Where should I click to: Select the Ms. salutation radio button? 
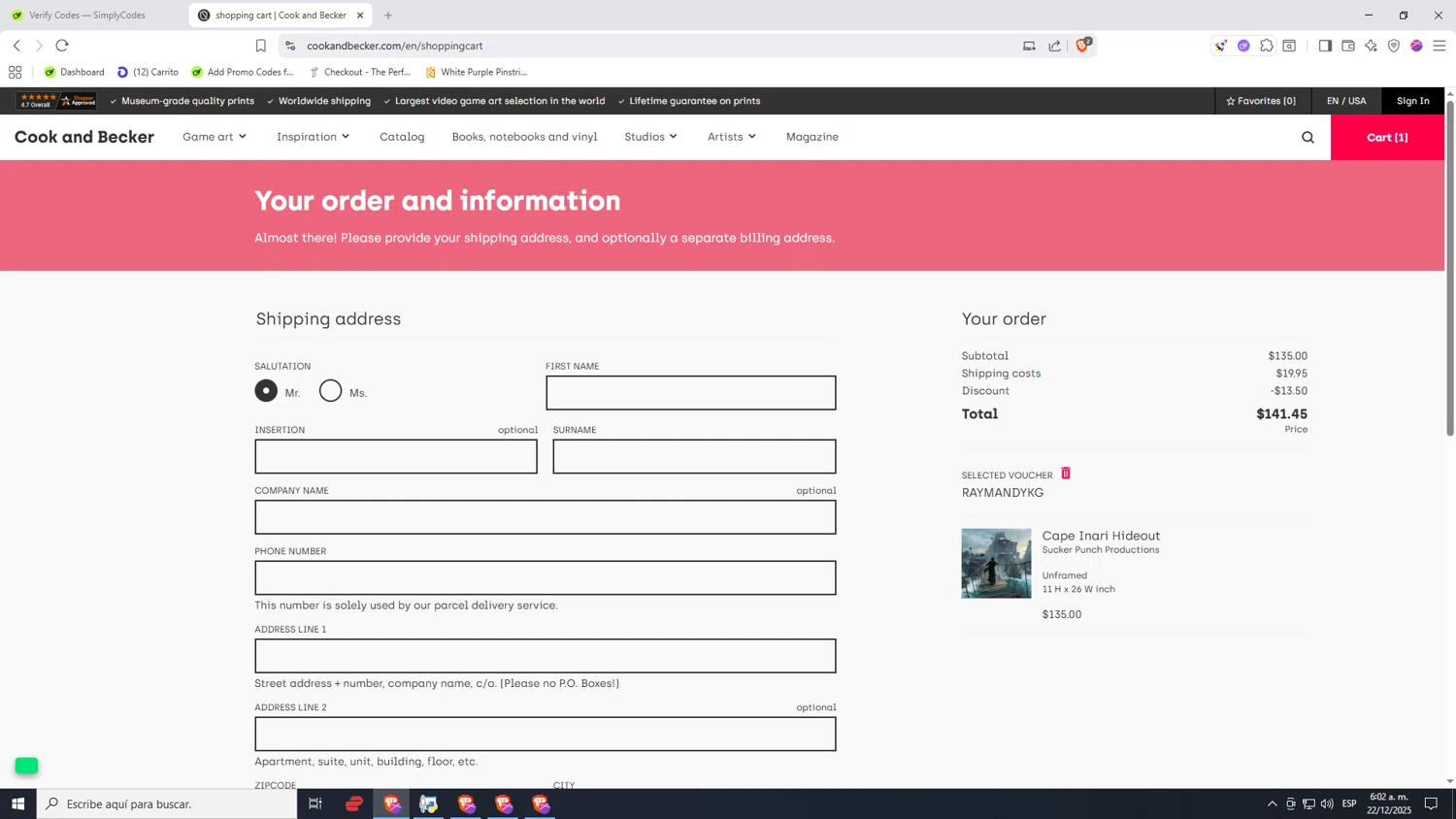point(331,391)
